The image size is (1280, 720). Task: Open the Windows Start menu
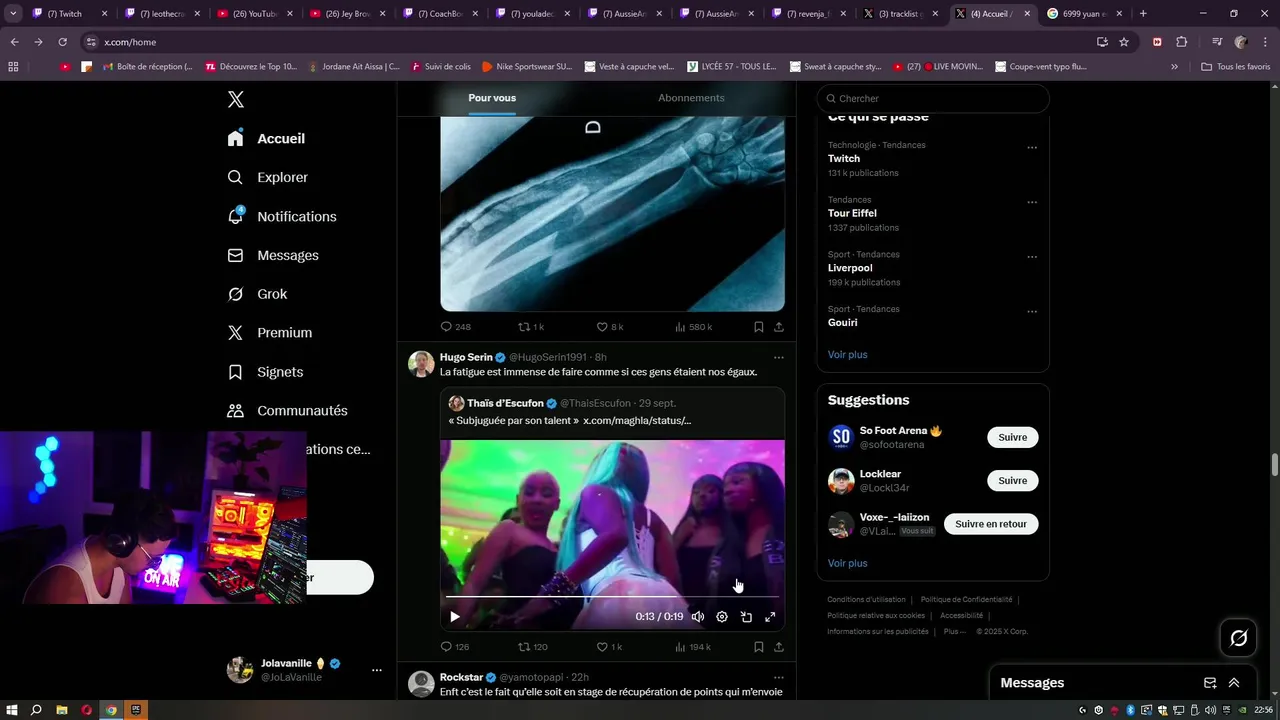pos(12,710)
